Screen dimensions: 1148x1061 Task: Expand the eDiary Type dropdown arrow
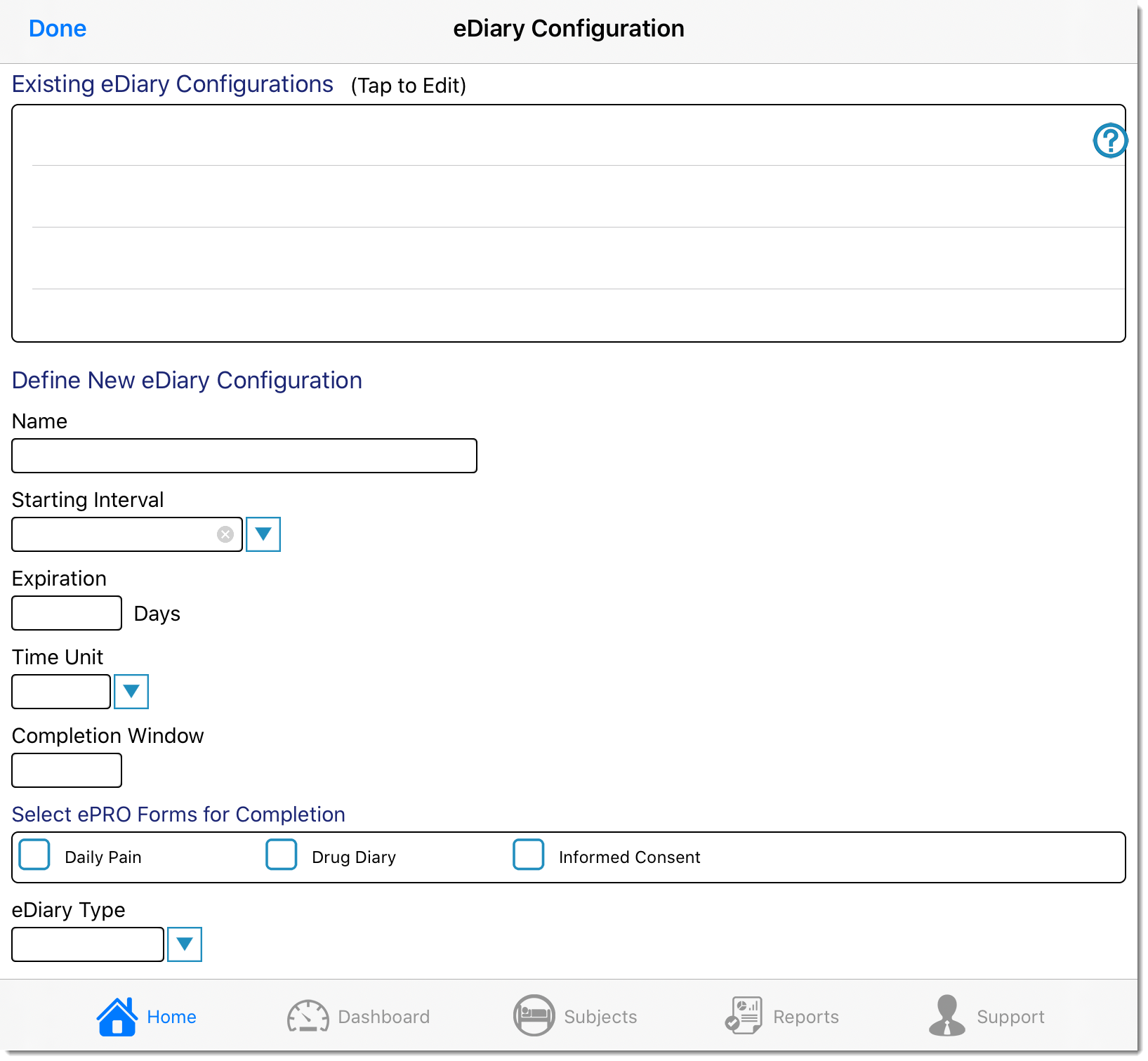(x=185, y=944)
